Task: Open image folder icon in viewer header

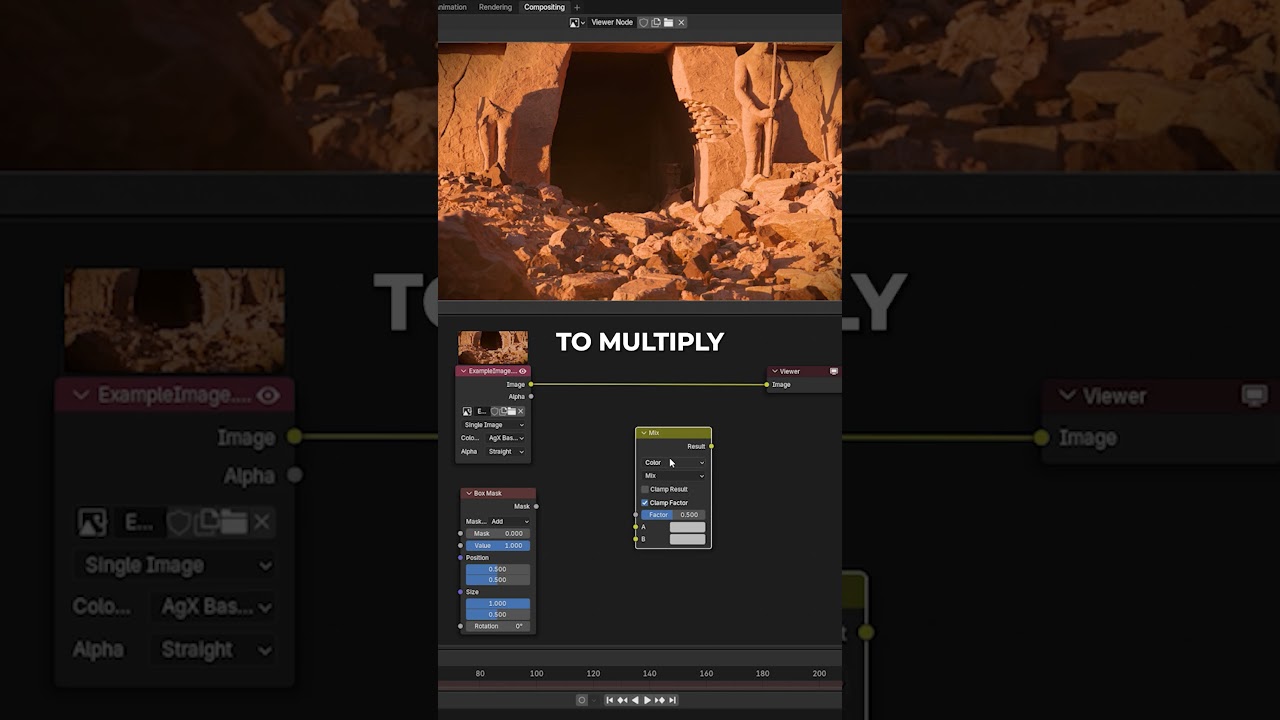Action: pos(668,22)
